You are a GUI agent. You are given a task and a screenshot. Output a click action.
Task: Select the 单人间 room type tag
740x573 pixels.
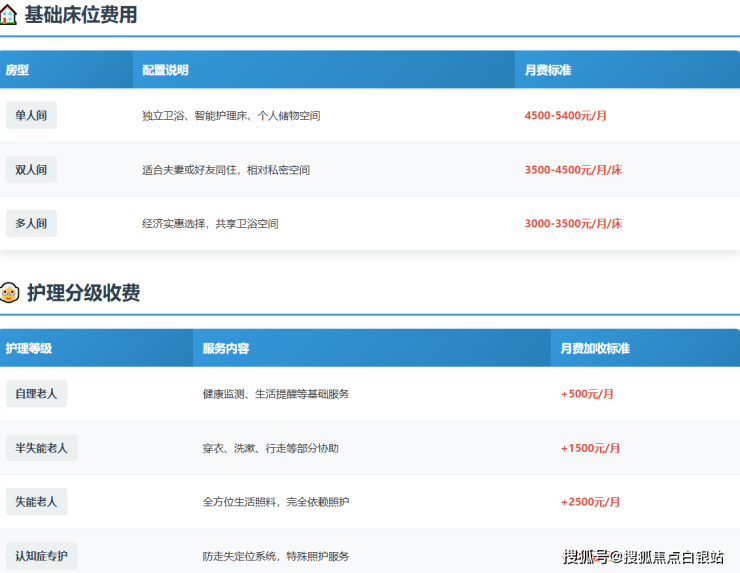pos(31,116)
